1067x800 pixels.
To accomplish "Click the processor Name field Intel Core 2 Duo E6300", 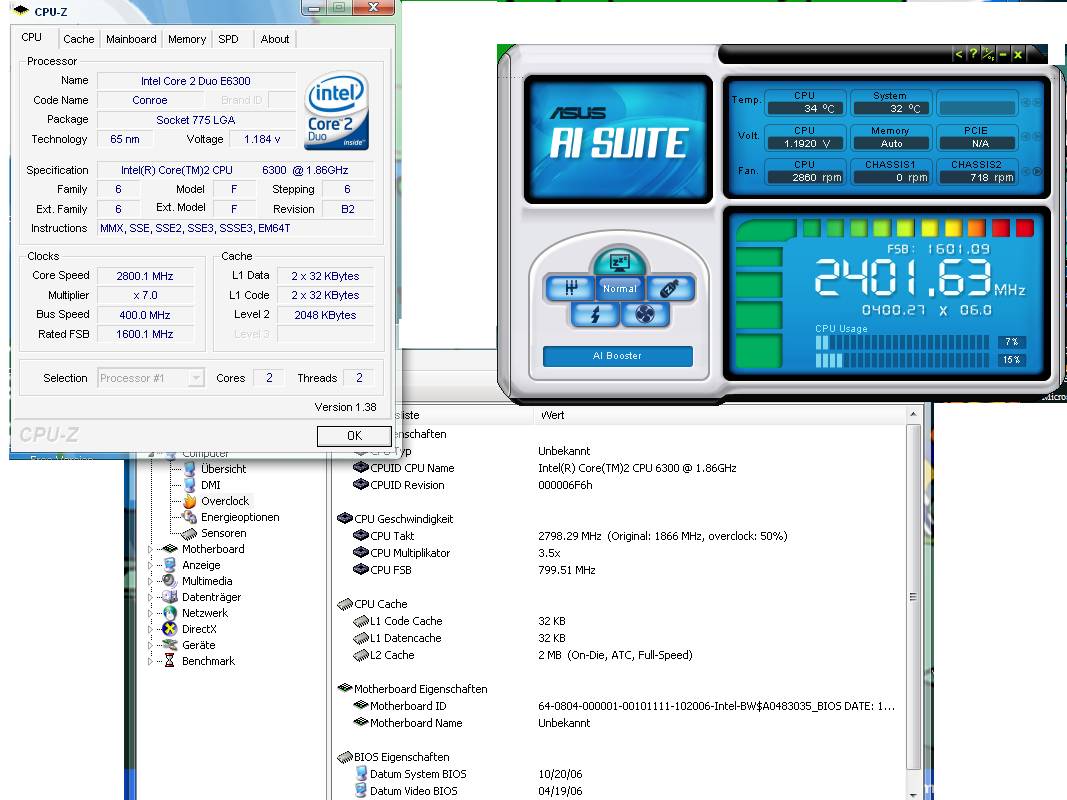I will click(x=196, y=81).
